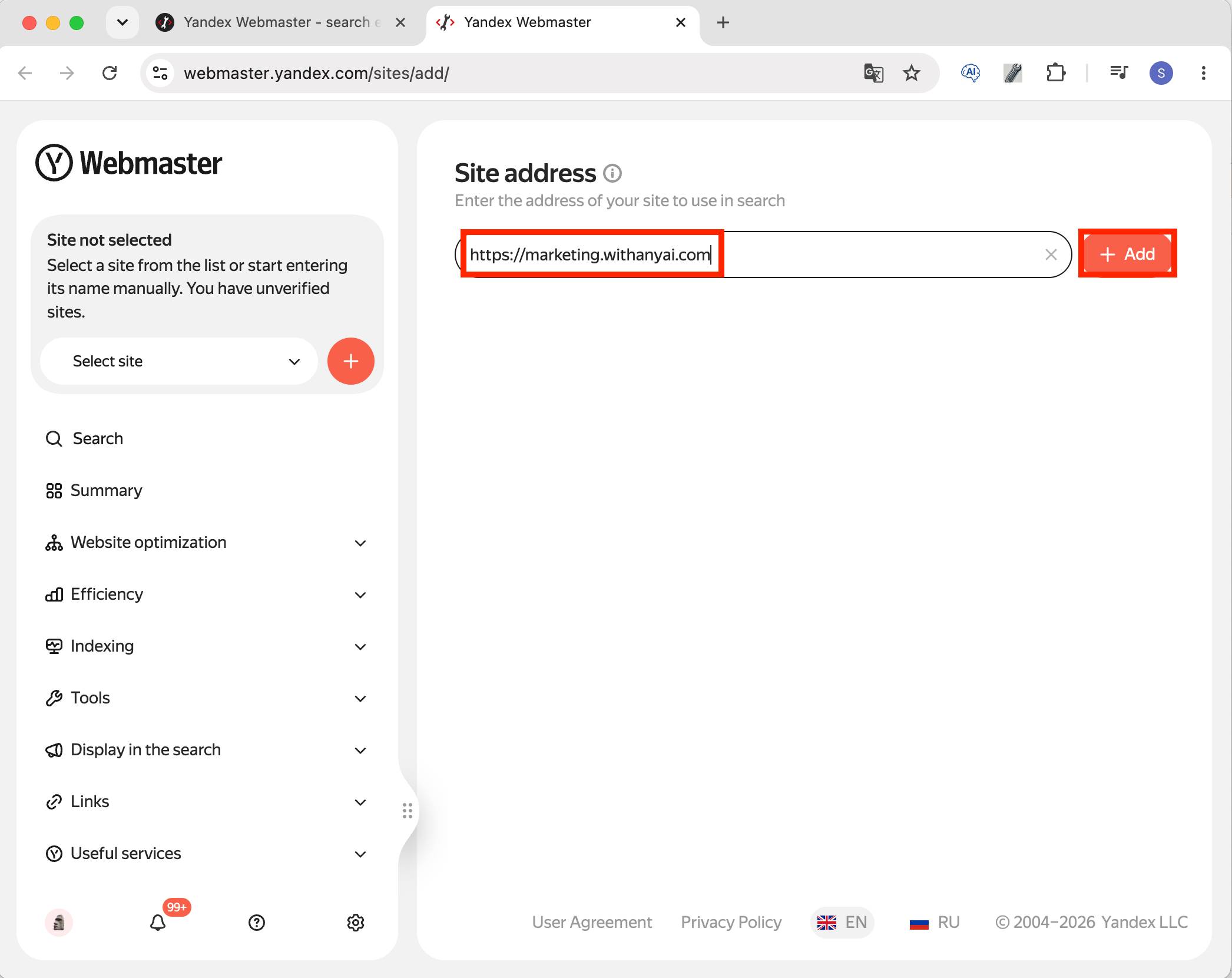Screen dimensions: 1232x978
Task: Click the Display in the search megaphone icon
Action: point(54,749)
